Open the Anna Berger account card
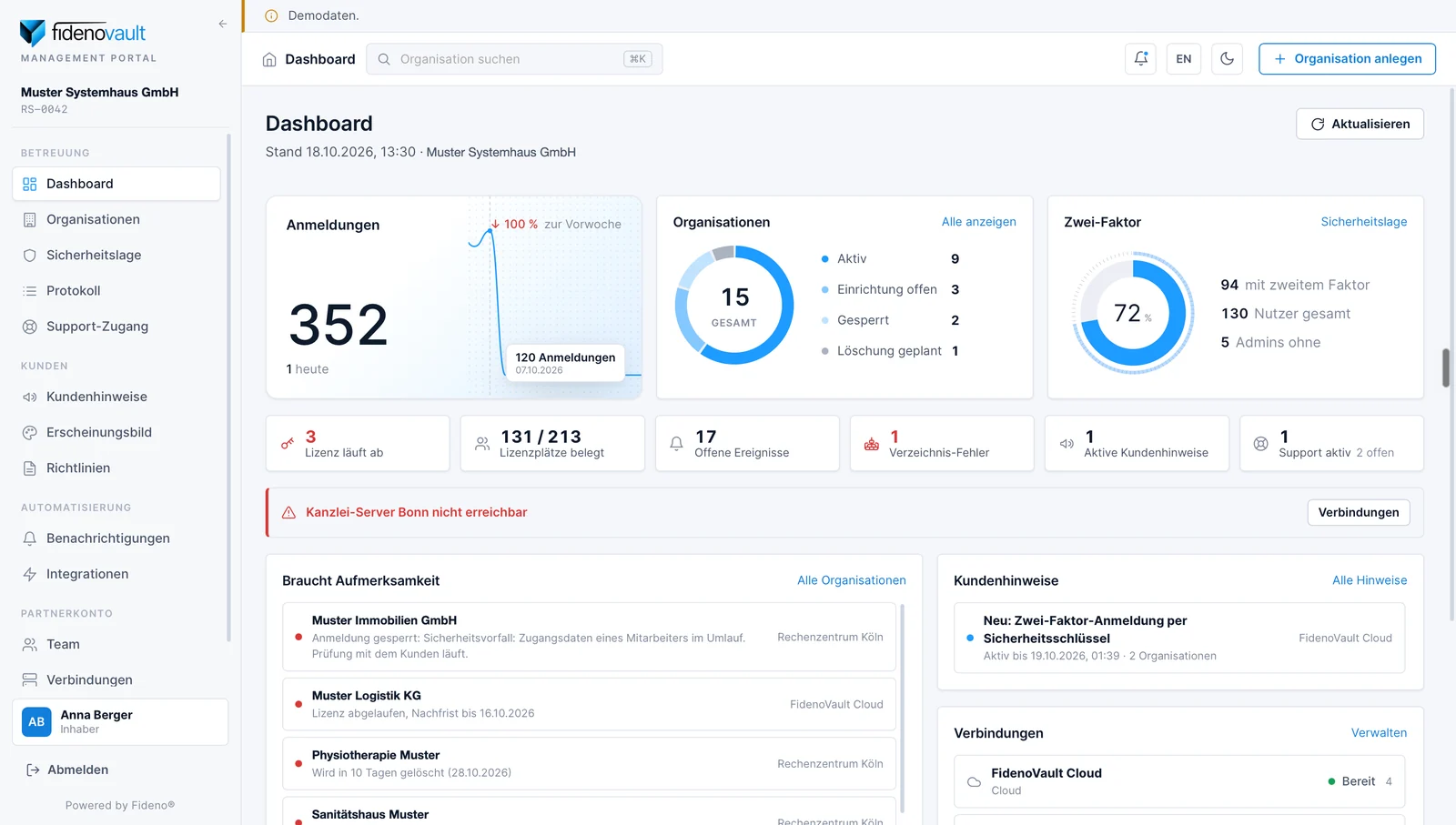The height and width of the screenshot is (825, 1456). [120, 722]
